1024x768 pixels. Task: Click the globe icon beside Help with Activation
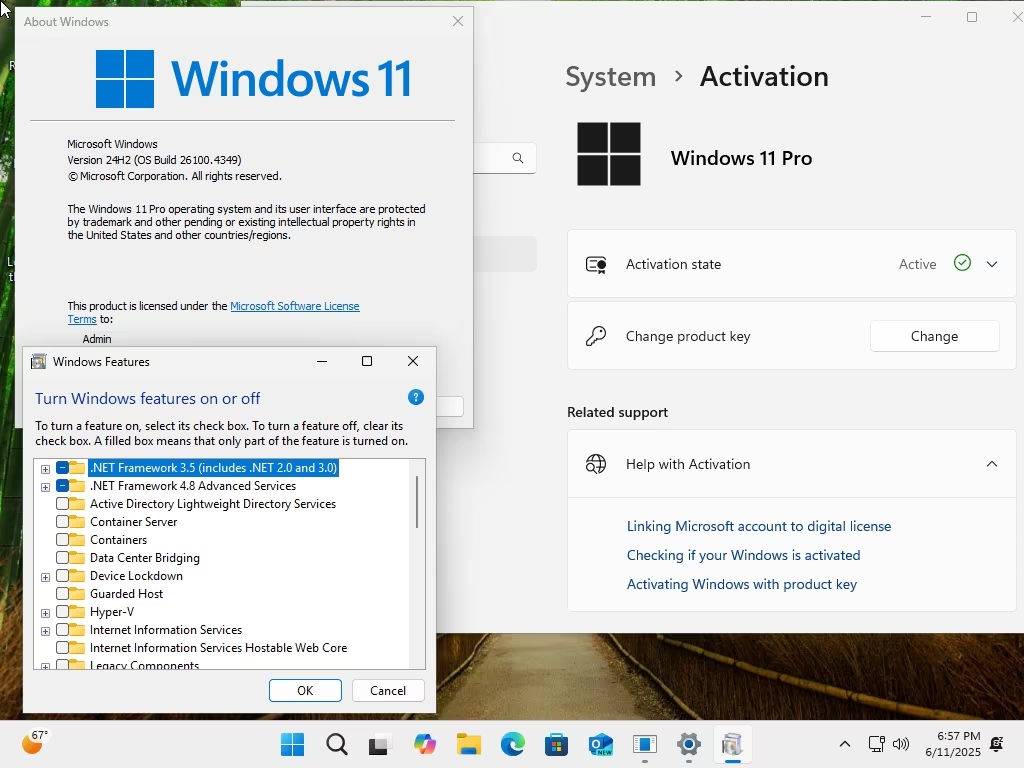[x=596, y=464]
